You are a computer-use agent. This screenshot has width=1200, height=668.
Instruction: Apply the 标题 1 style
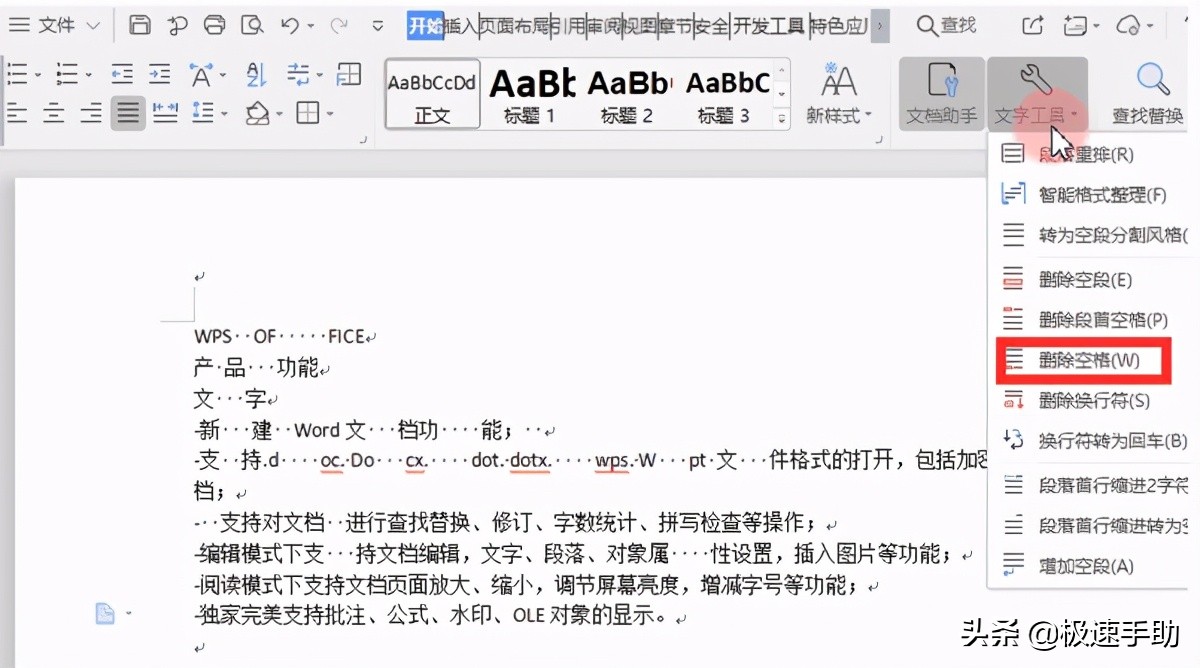pos(530,94)
